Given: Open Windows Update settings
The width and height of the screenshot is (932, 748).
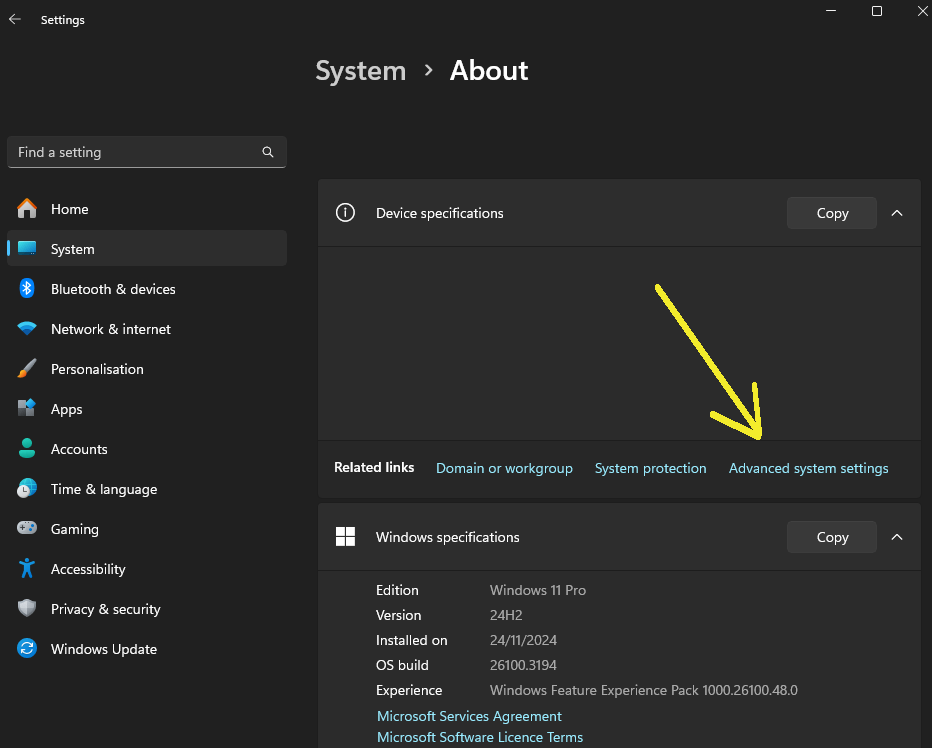Looking at the screenshot, I should (104, 649).
